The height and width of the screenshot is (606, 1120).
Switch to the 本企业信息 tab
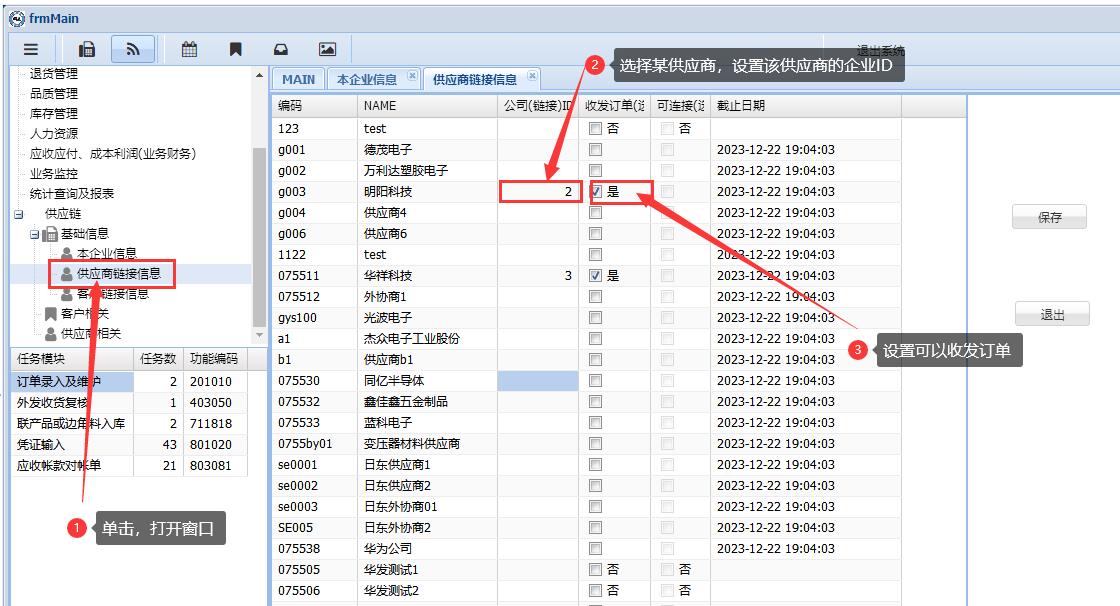(x=367, y=79)
